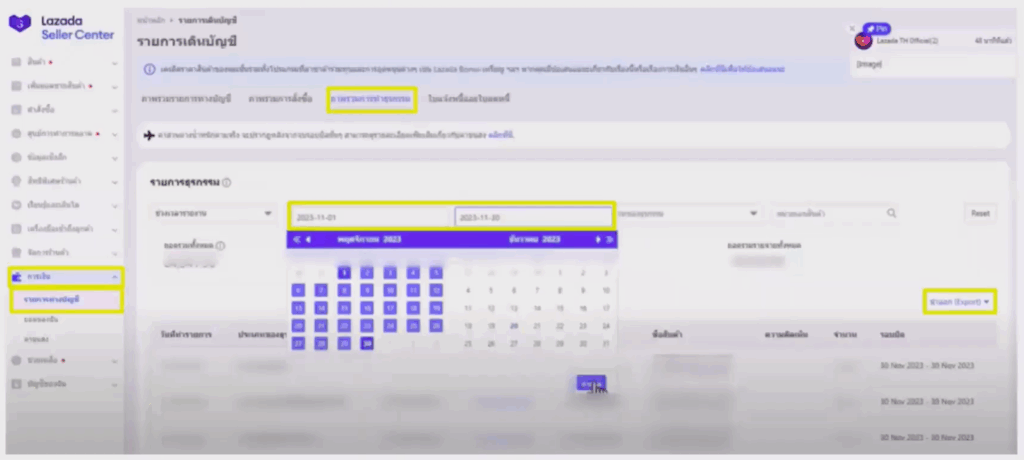The image size is (1024, 460).
Task: Click the link in the airplane notice bar
Action: [501, 135]
